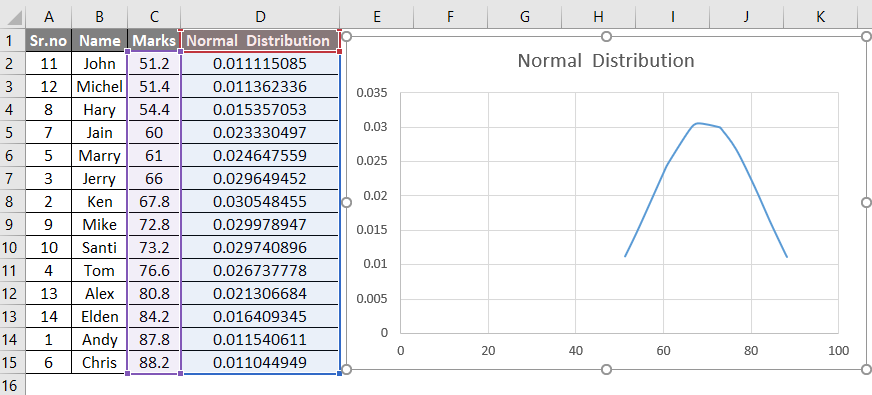Click the cell with 0.030548455
The height and width of the screenshot is (395, 872).
point(260,201)
